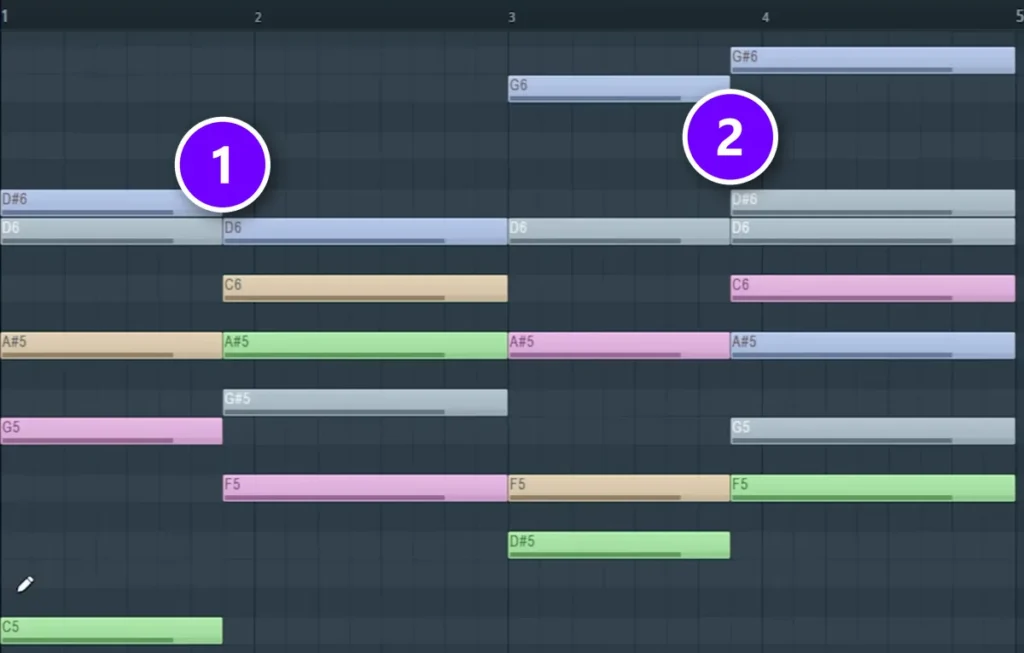Viewport: 1024px width, 653px height.
Task: Select the blue G6 note
Action: (618, 89)
